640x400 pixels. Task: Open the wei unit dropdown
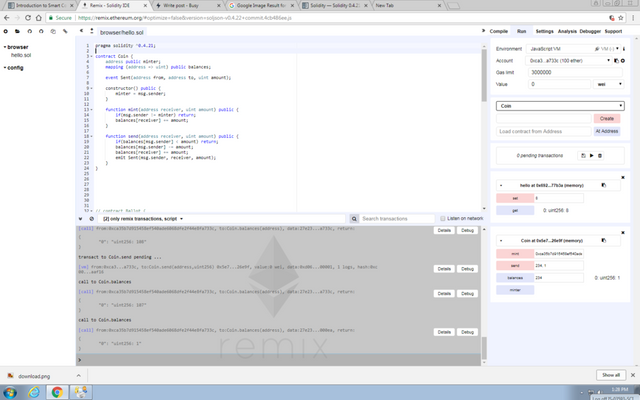pos(608,84)
